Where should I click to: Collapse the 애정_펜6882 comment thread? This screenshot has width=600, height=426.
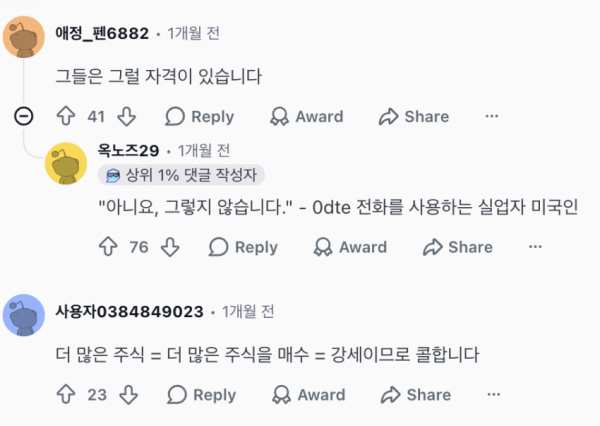pos(24,116)
